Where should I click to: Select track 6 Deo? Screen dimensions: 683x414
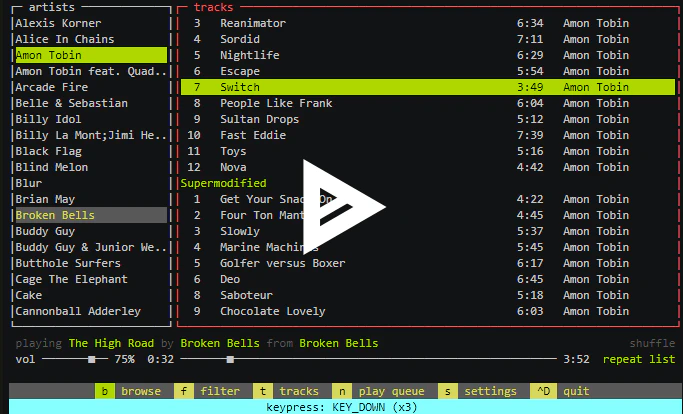[x=428, y=279]
